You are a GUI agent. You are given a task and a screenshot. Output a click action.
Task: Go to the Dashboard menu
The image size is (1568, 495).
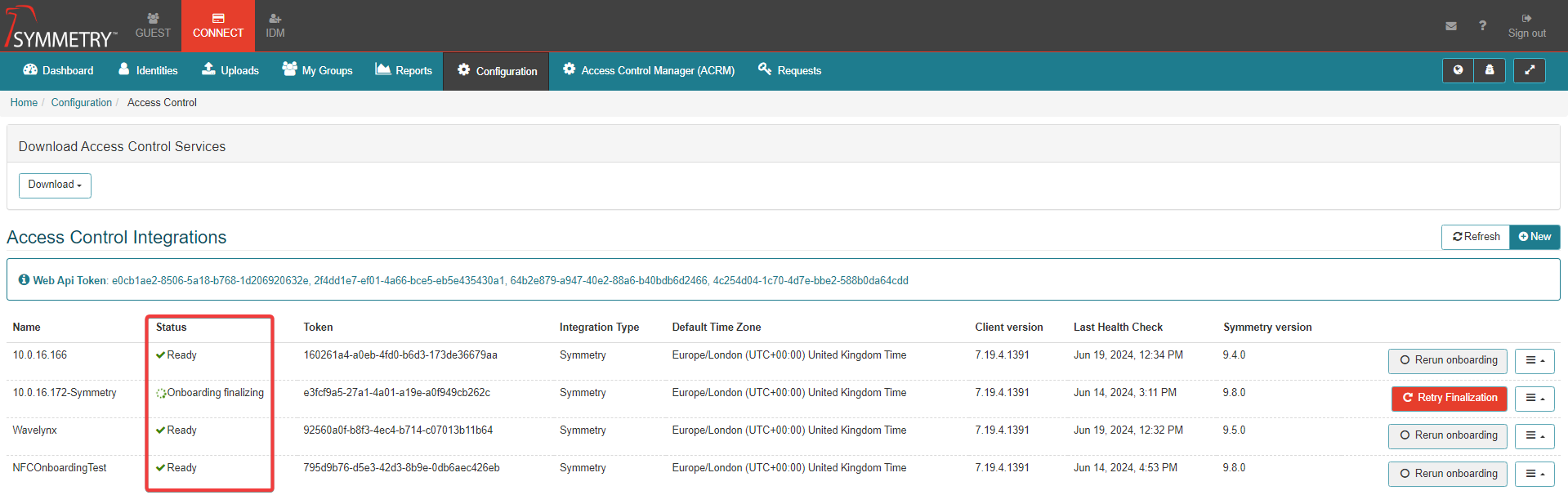[x=58, y=70]
